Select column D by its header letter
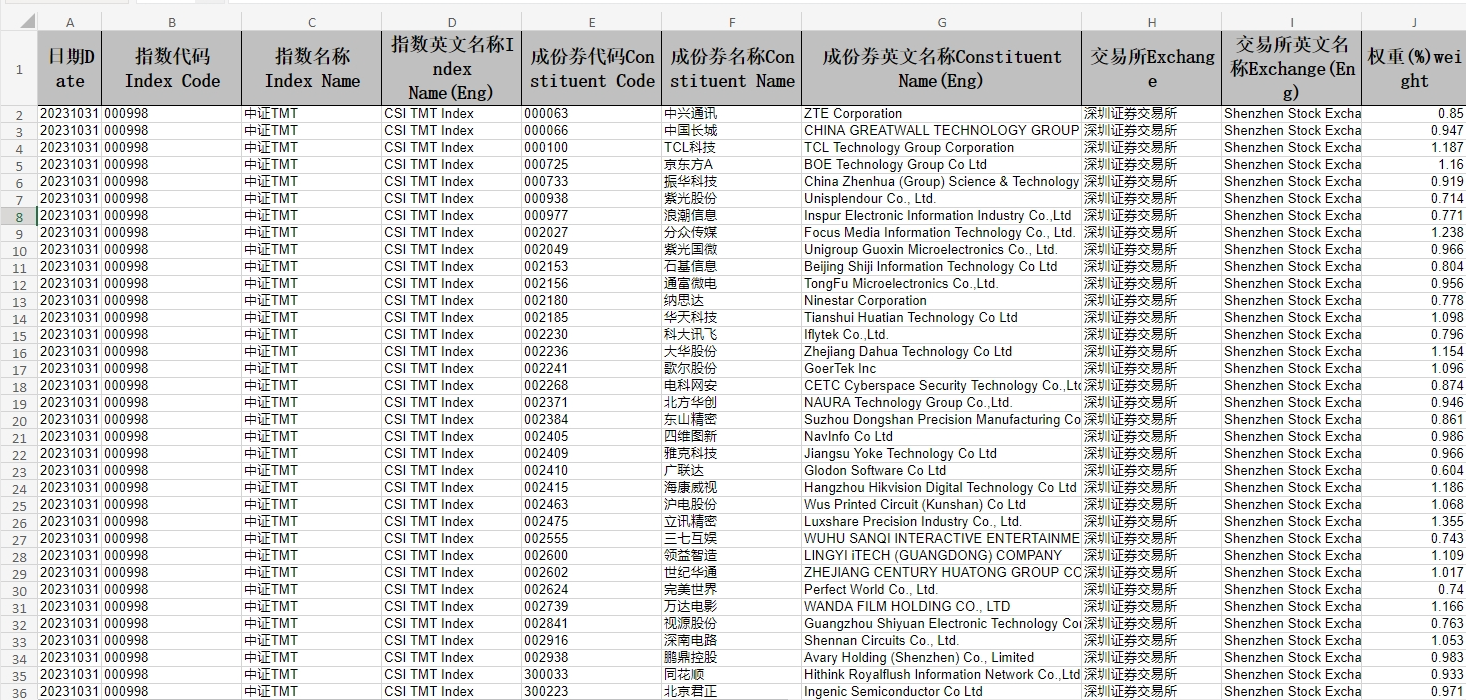Screen dimensions: 1466x700 (452, 21)
